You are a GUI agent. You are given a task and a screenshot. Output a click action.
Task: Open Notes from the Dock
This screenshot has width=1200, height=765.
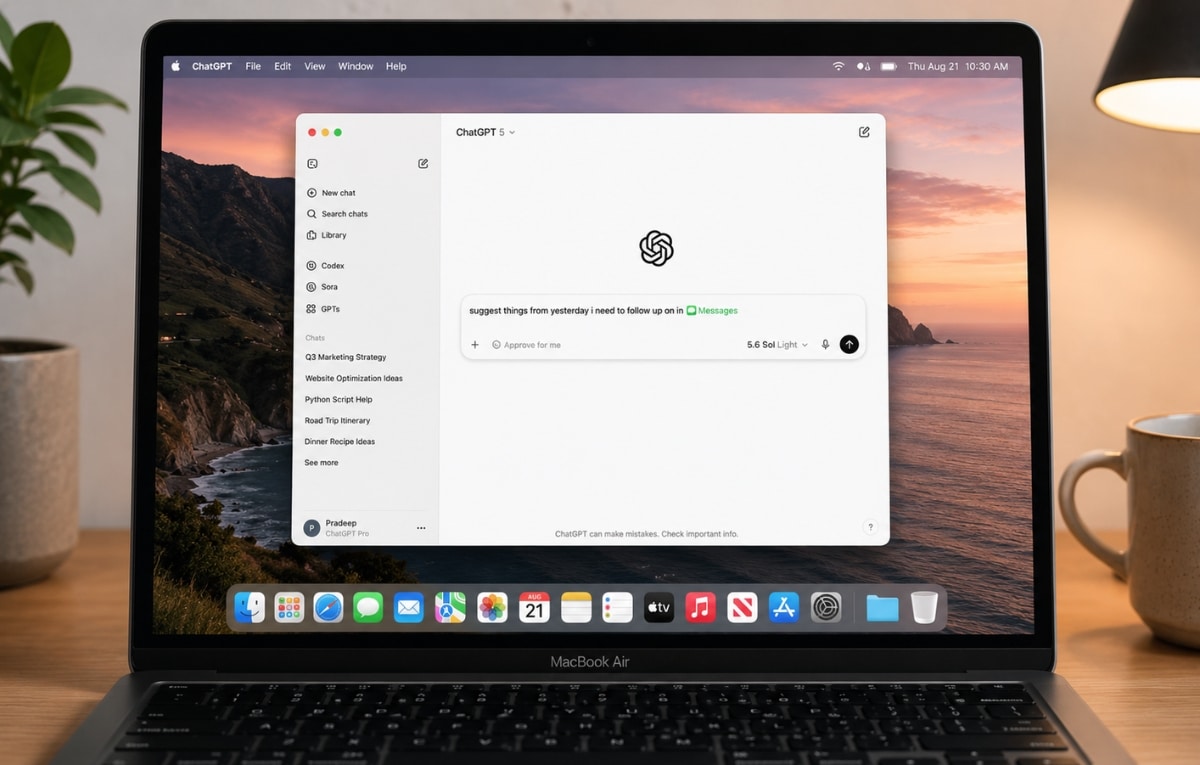[x=576, y=607]
